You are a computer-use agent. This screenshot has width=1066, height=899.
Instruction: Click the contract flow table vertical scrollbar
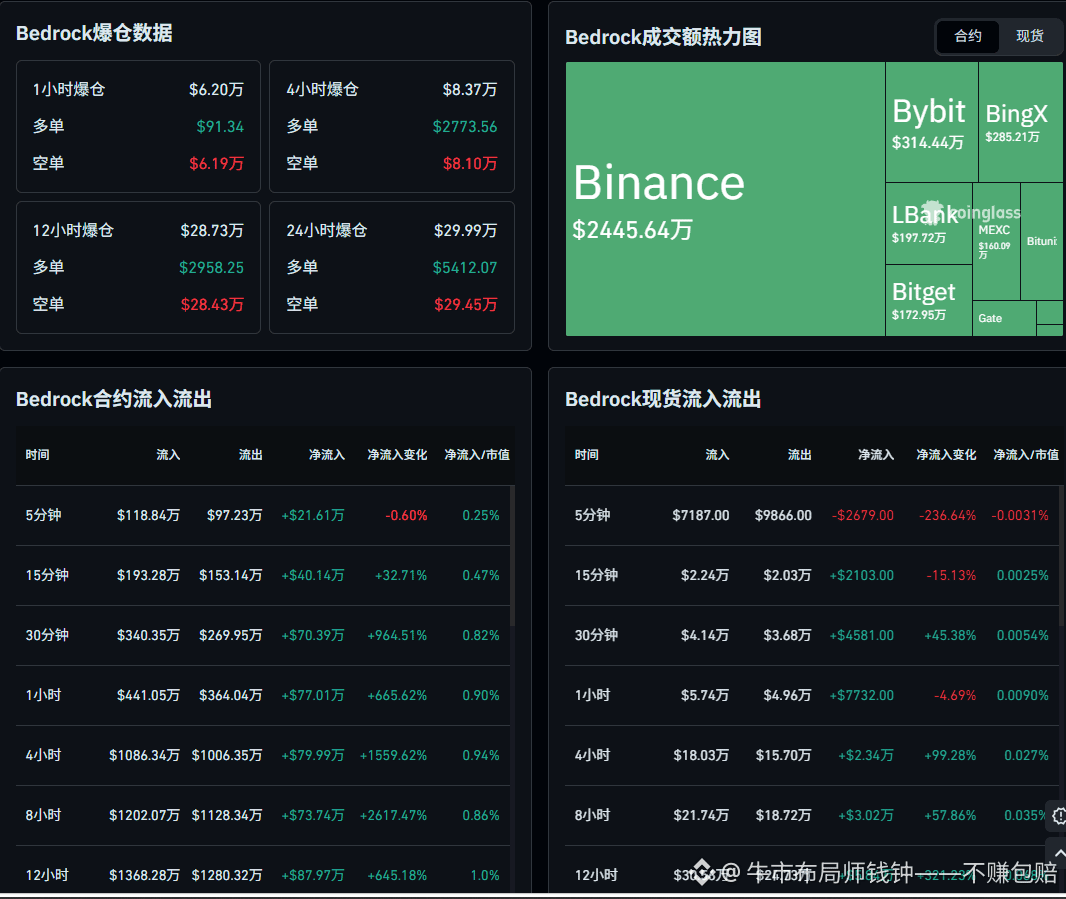(512, 556)
